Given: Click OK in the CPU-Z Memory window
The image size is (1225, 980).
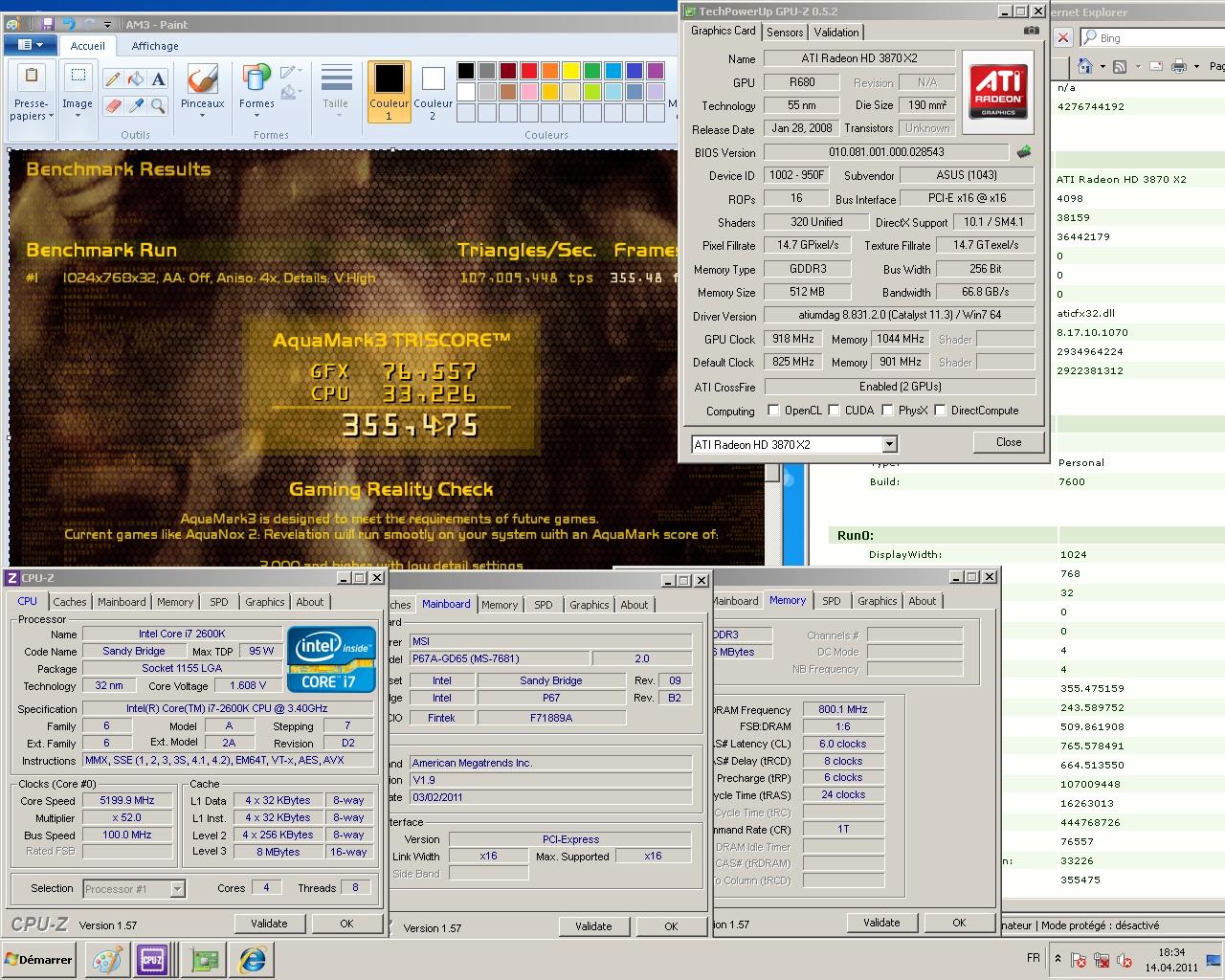Looking at the screenshot, I should point(959,923).
